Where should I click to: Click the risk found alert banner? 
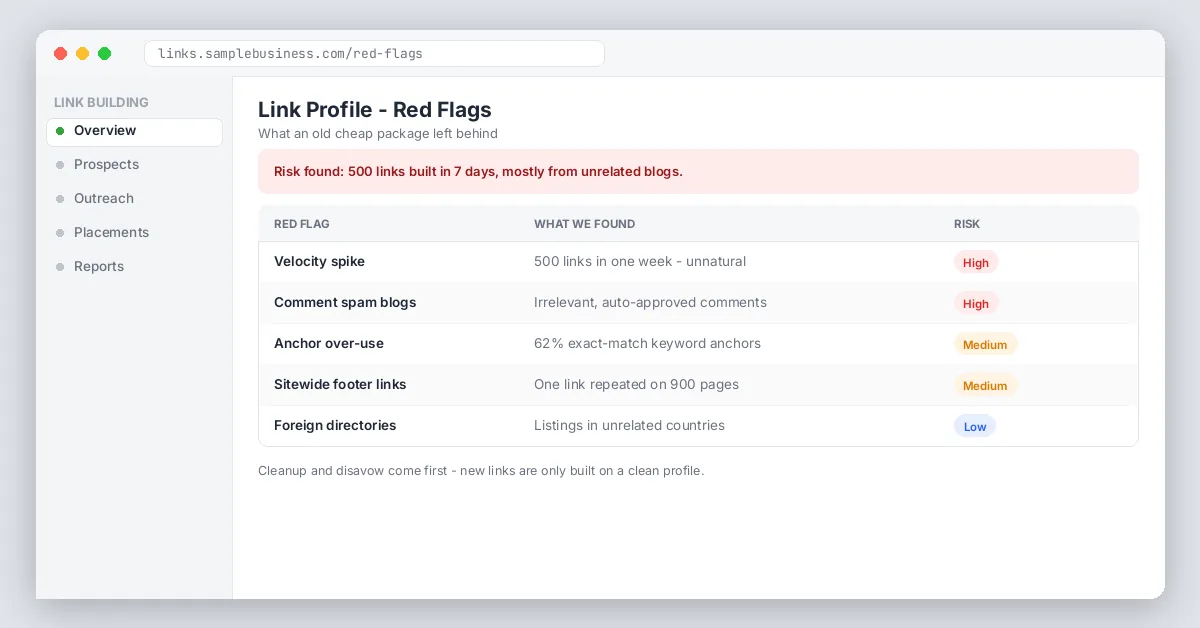click(x=698, y=172)
